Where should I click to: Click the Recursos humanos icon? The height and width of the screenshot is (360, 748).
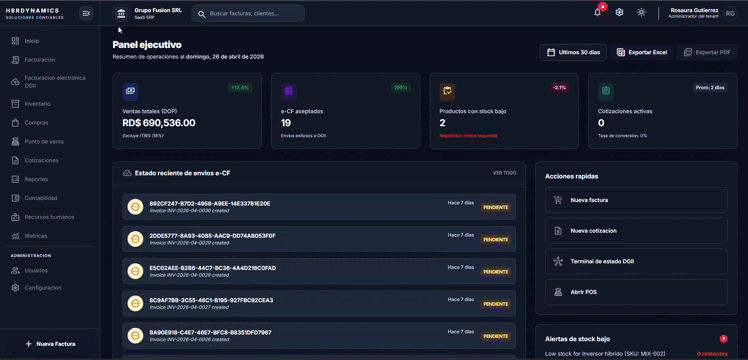[x=15, y=217]
